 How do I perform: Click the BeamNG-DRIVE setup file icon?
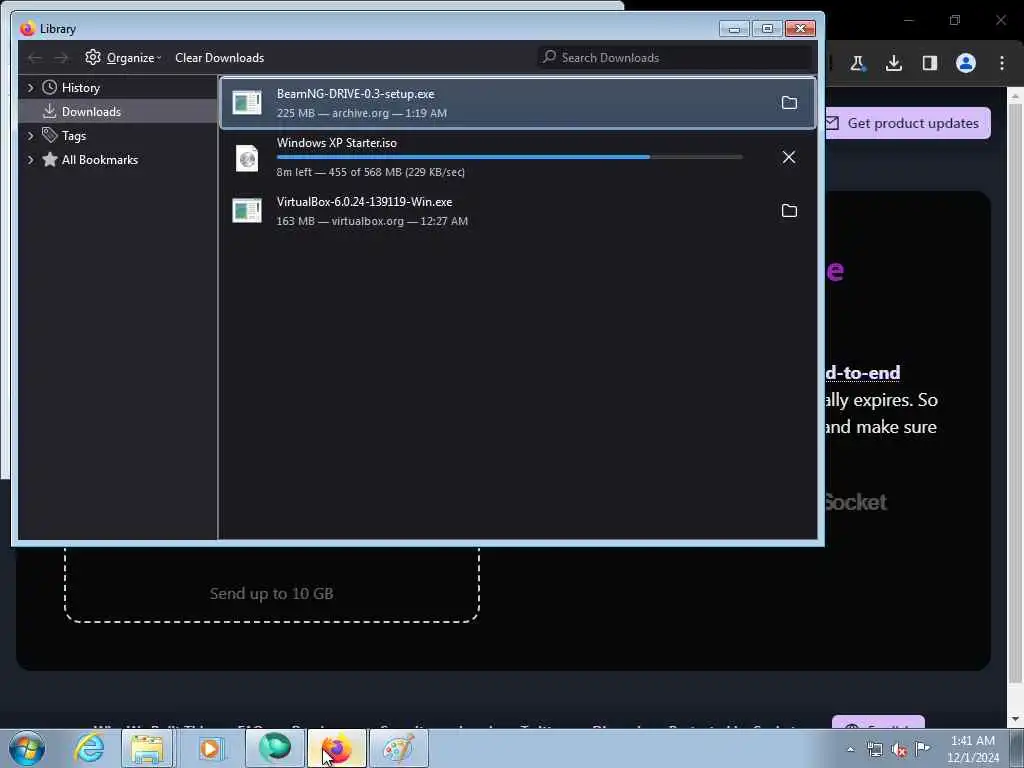[x=247, y=103]
